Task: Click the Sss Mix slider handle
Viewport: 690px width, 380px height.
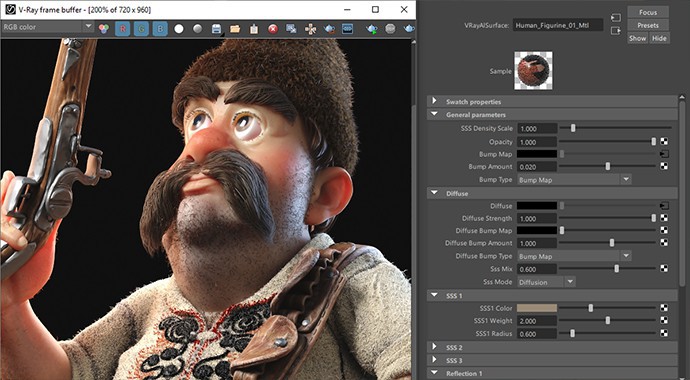Action: (x=617, y=269)
